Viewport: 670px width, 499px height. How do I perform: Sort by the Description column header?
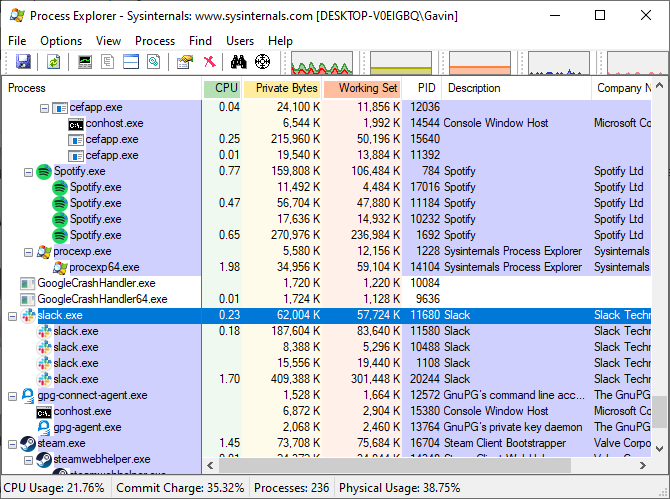[517, 88]
